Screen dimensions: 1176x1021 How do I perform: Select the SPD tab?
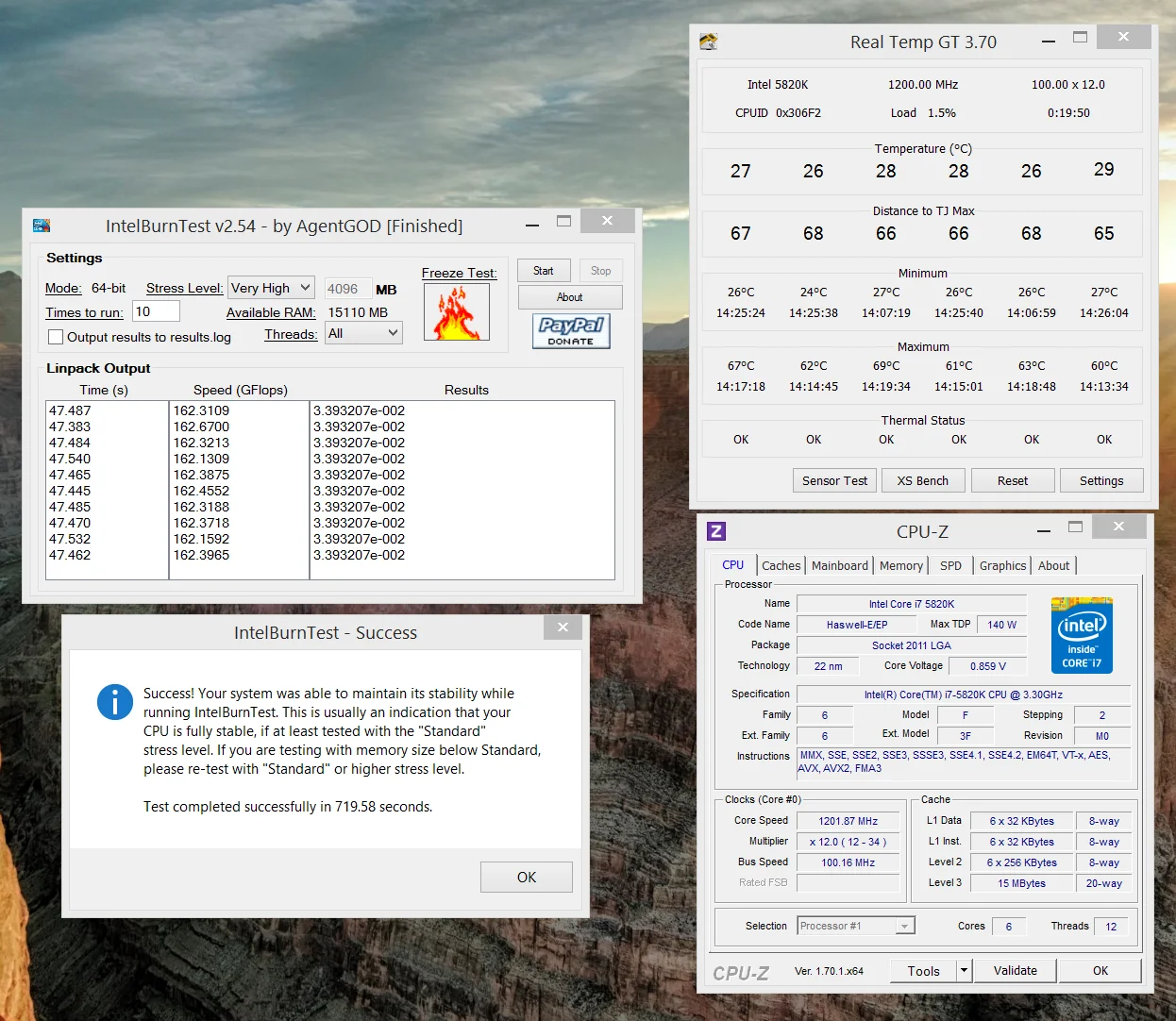coord(950,565)
